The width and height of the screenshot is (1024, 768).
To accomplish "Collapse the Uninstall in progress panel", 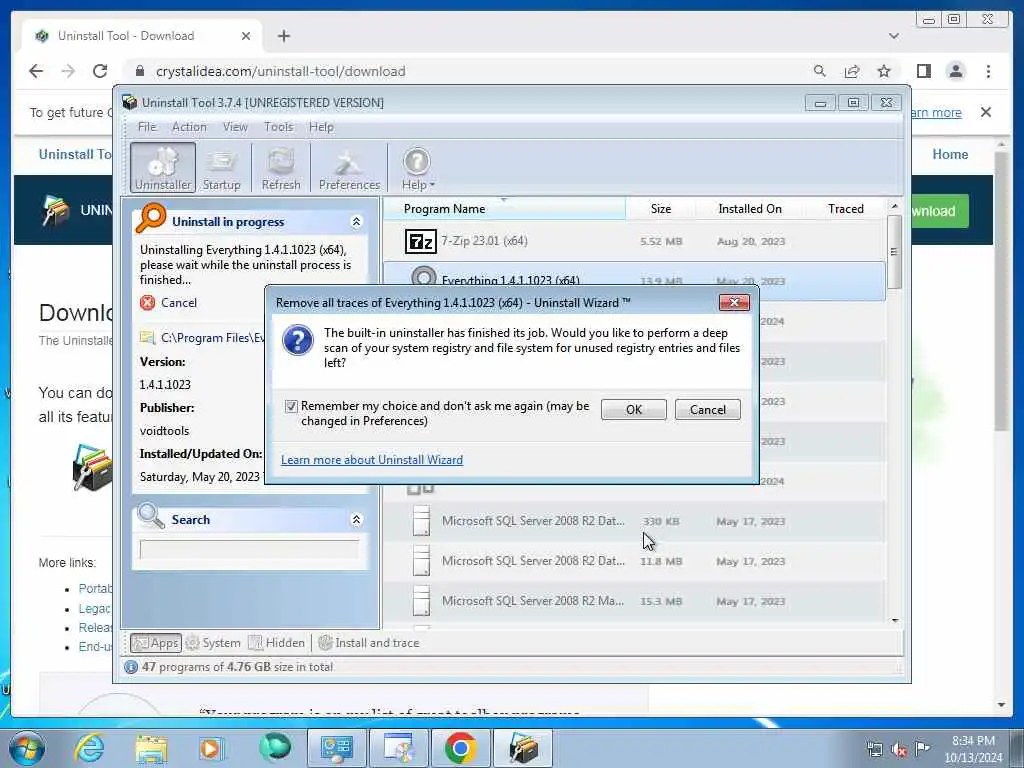I will point(357,222).
